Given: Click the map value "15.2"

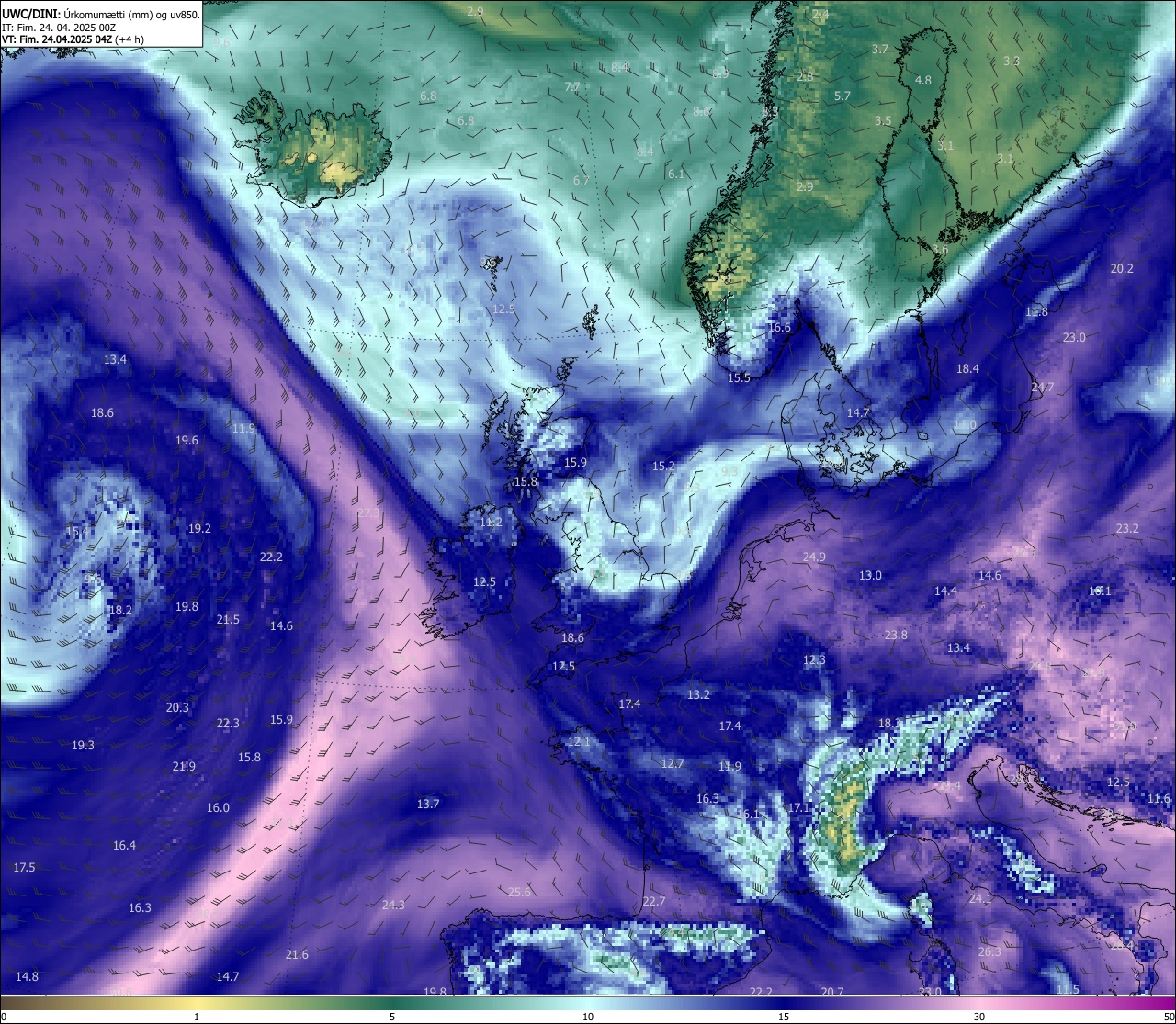Looking at the screenshot, I should coord(663,466).
